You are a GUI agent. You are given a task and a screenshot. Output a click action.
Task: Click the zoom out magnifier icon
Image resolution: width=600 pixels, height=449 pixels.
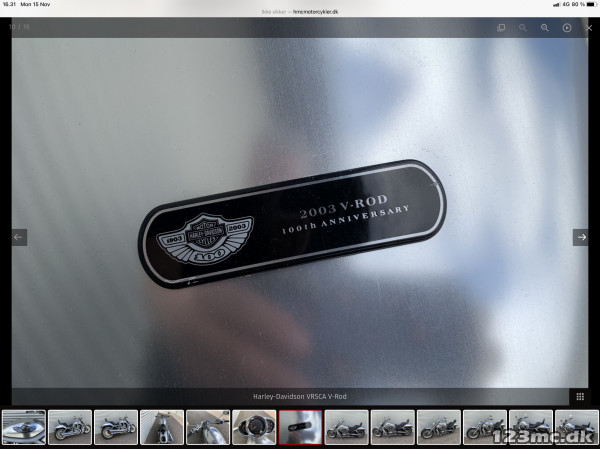(523, 28)
